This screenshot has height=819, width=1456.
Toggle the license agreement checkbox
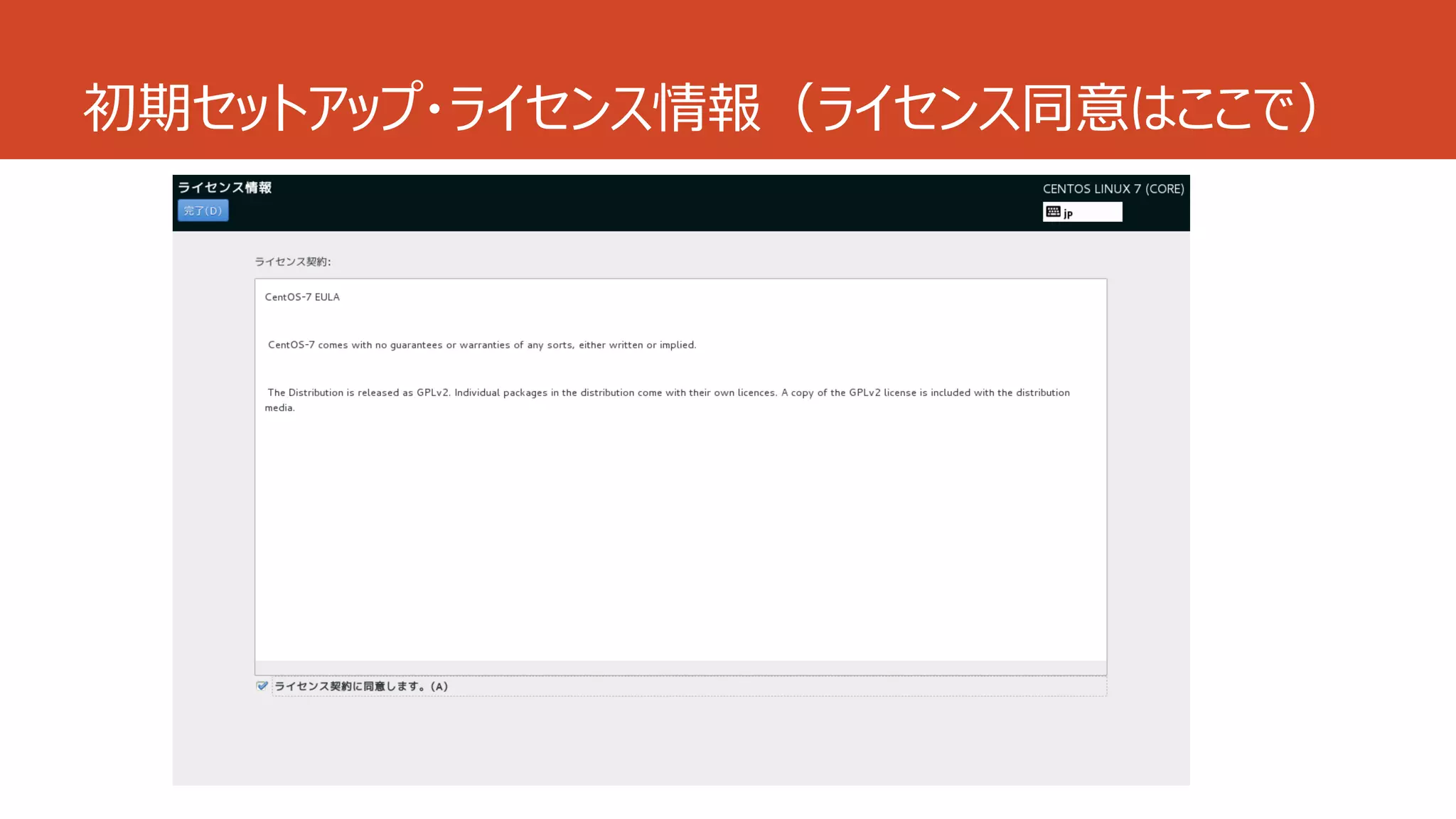click(x=262, y=686)
